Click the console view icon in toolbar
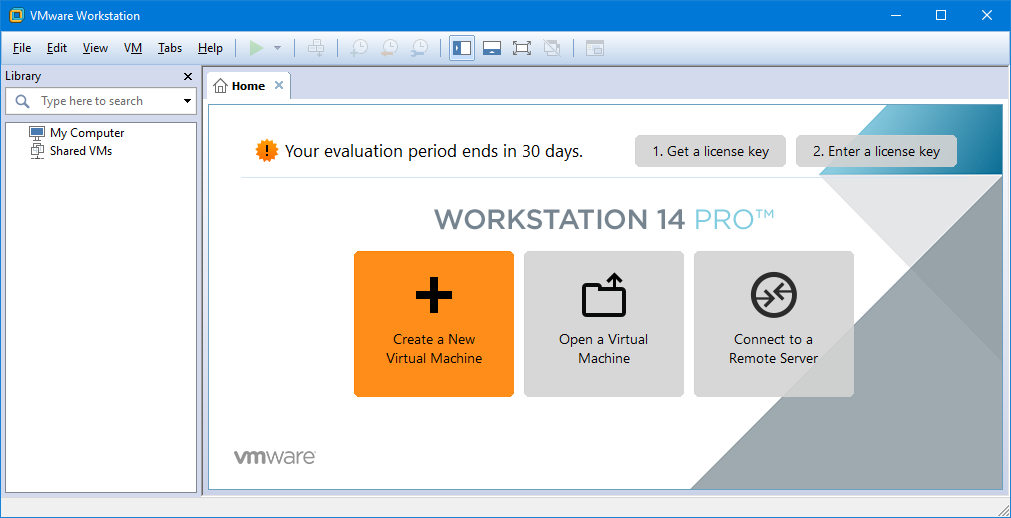This screenshot has width=1011, height=518. 595,48
